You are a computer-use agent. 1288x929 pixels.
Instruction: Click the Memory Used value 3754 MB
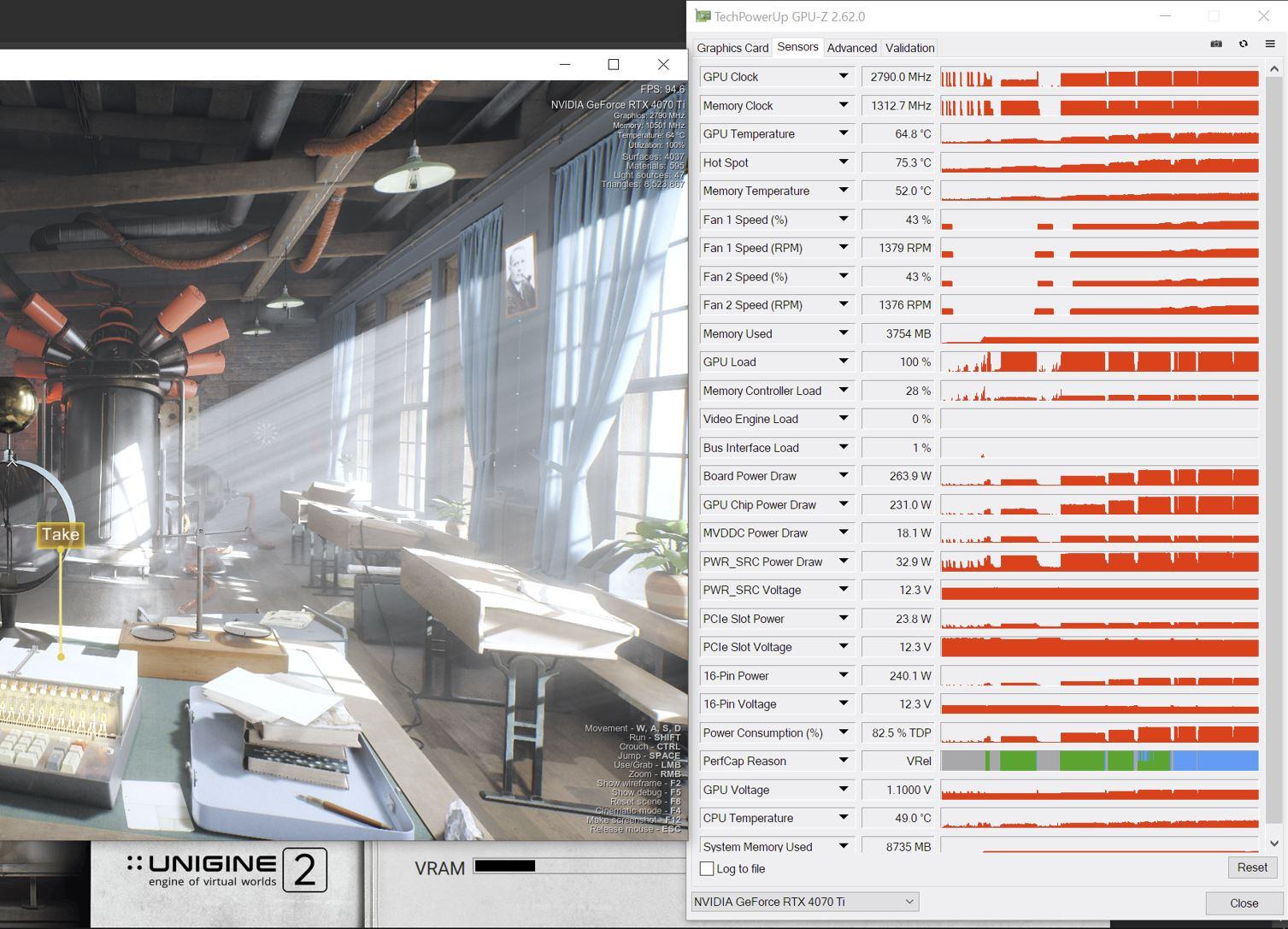tap(897, 333)
